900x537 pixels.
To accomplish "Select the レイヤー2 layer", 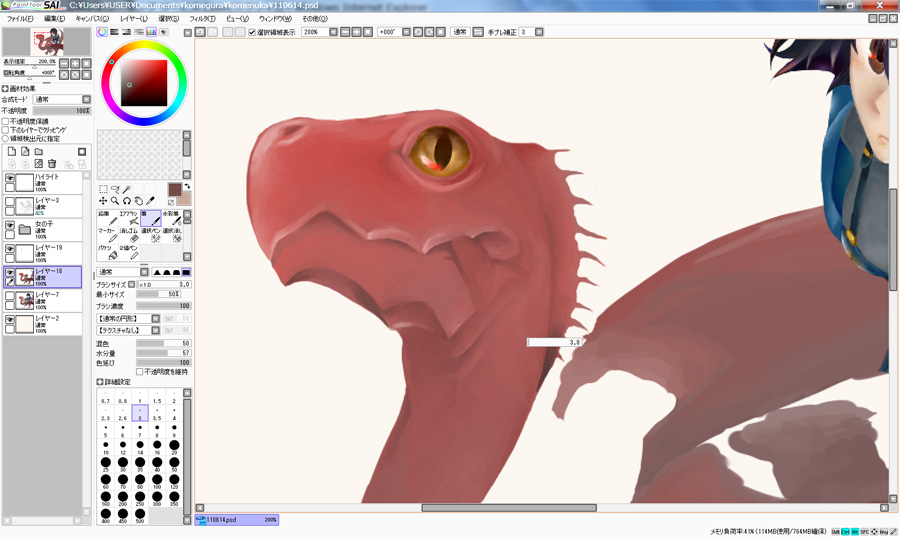I will pyautogui.click(x=55, y=323).
